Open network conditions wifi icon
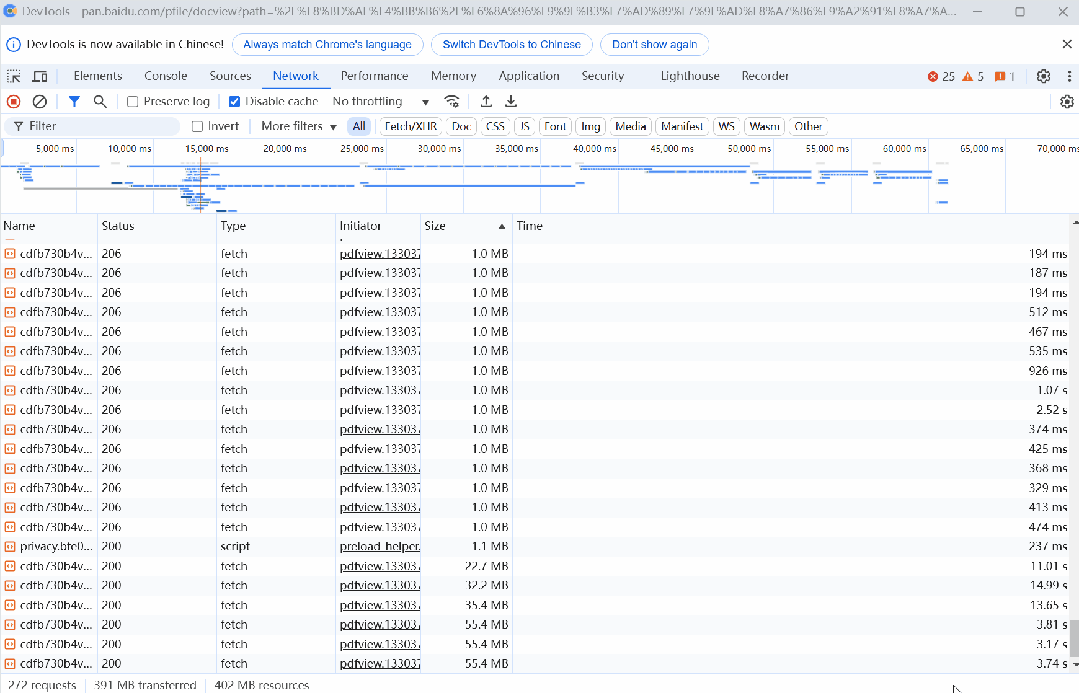Screen dimensions: 1079x693 point(451,101)
